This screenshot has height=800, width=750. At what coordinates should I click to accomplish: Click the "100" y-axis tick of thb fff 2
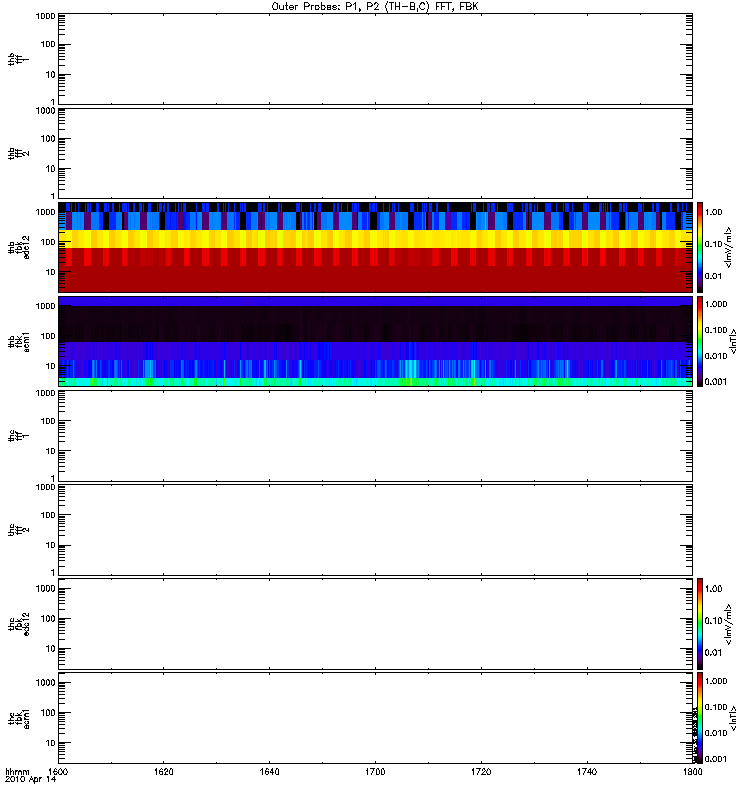point(48,139)
